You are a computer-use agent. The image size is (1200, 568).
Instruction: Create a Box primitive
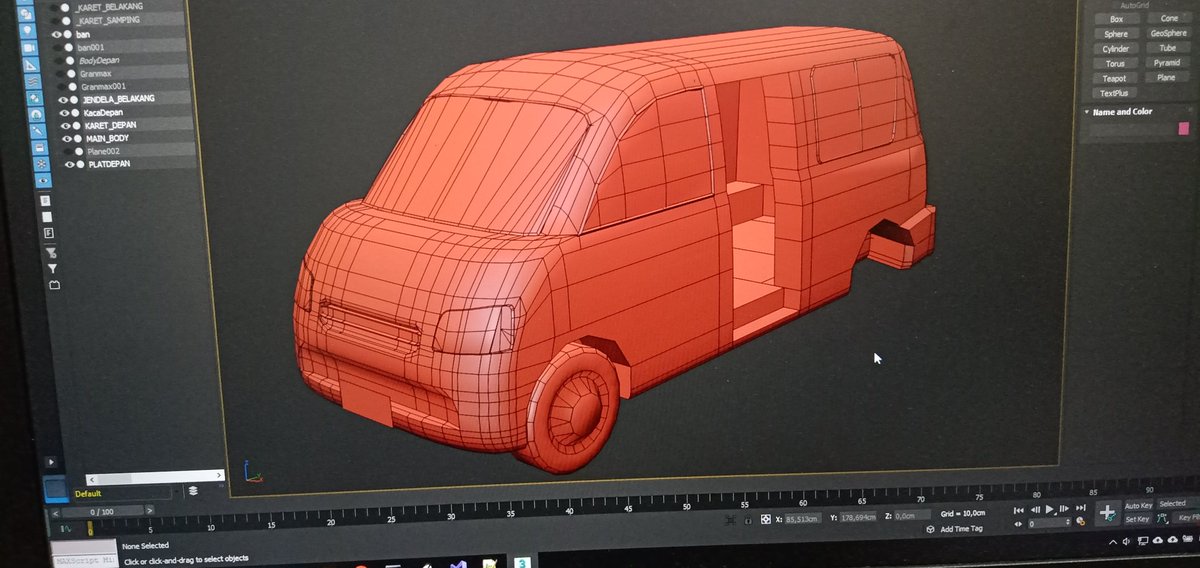(x=1116, y=19)
